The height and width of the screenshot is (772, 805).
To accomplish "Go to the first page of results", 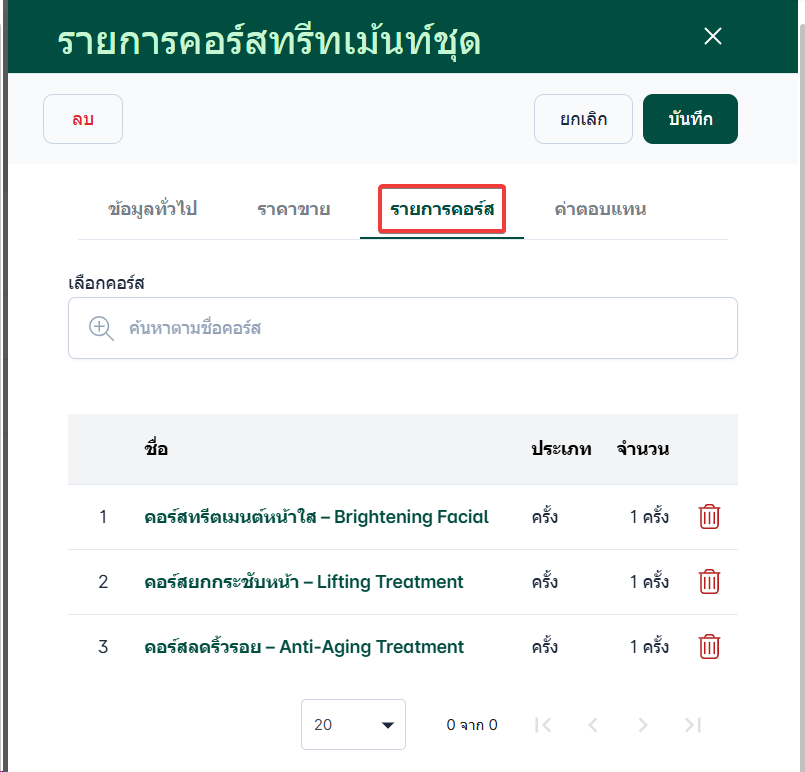I will tap(543, 725).
